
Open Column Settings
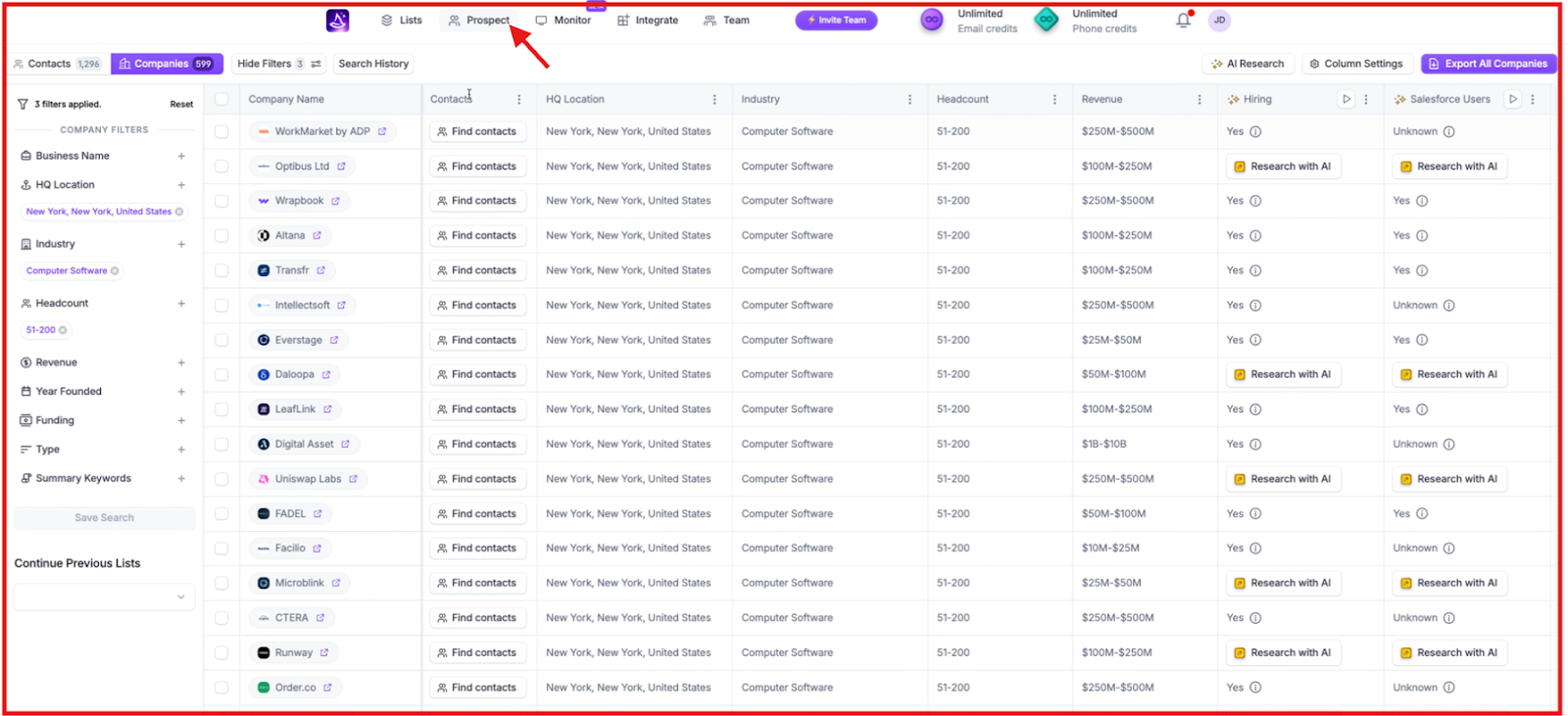[x=1356, y=64]
